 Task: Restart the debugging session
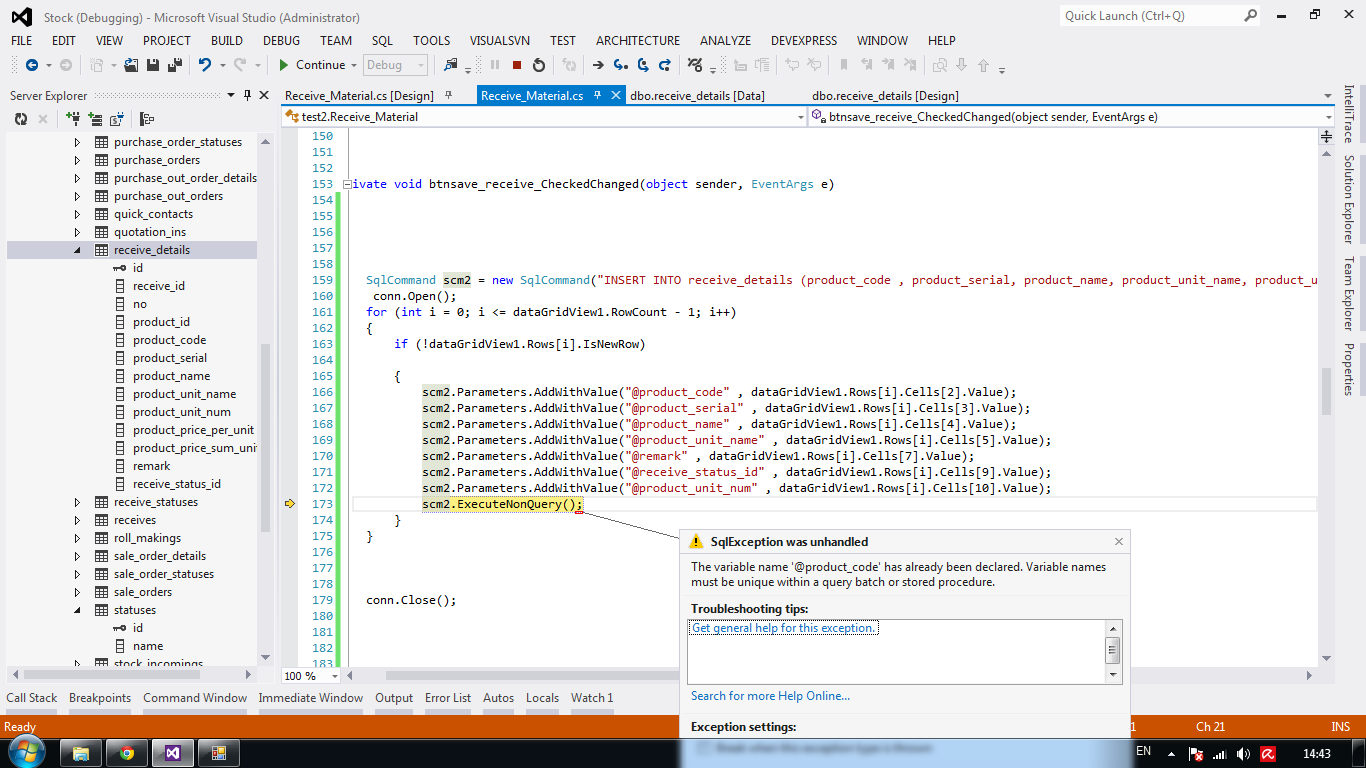(539, 65)
